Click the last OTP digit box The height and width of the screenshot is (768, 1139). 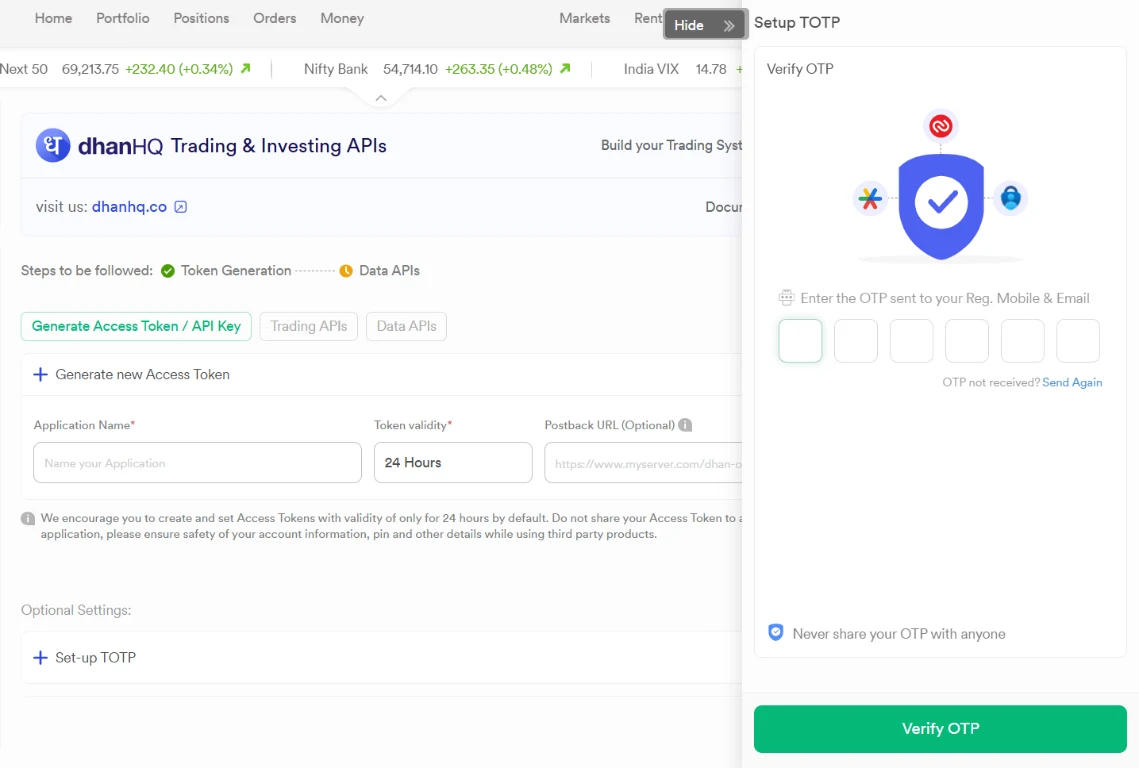click(x=1078, y=341)
